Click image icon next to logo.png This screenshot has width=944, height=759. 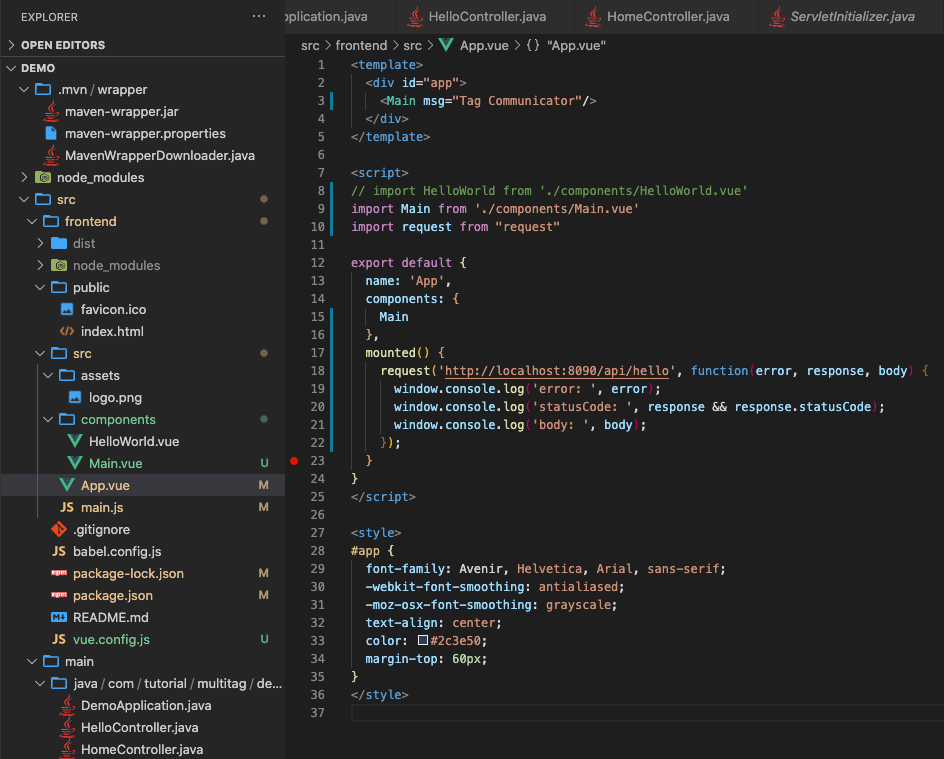[75, 397]
